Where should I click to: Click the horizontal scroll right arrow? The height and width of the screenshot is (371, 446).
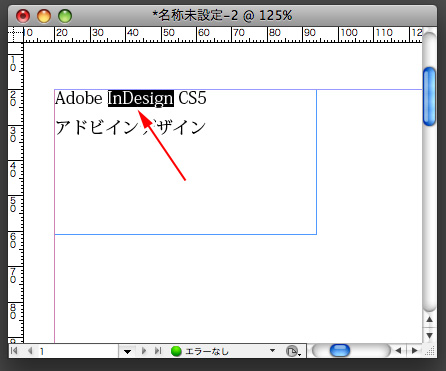click(415, 351)
